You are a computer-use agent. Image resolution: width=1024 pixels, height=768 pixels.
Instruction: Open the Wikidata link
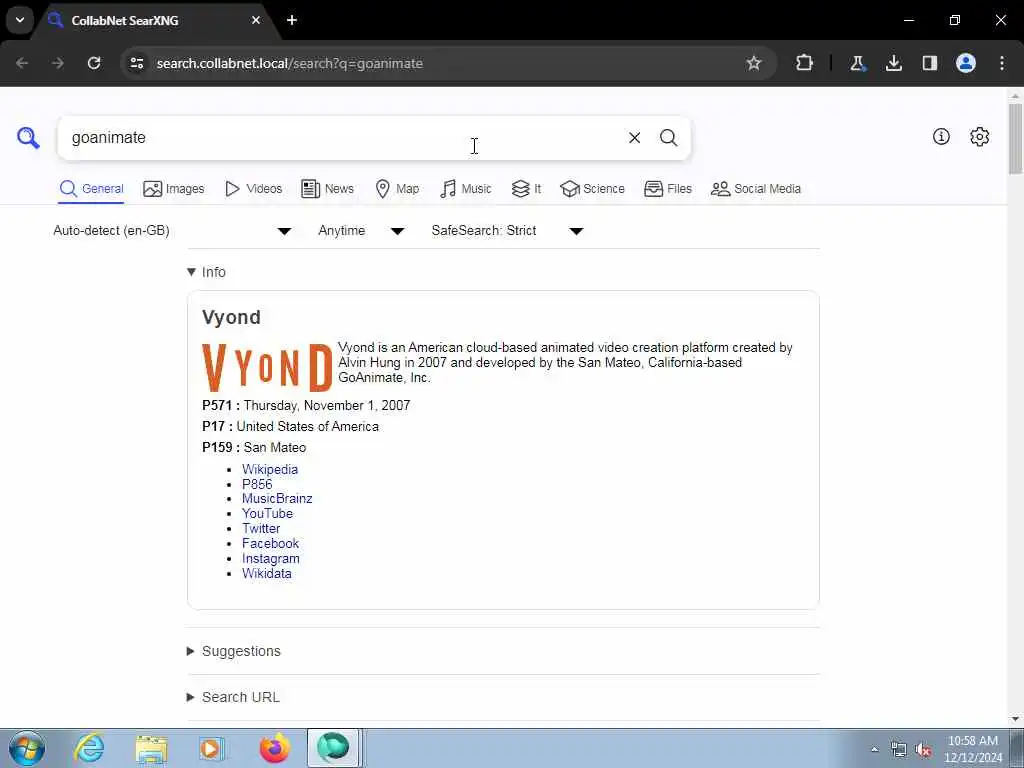click(x=266, y=573)
